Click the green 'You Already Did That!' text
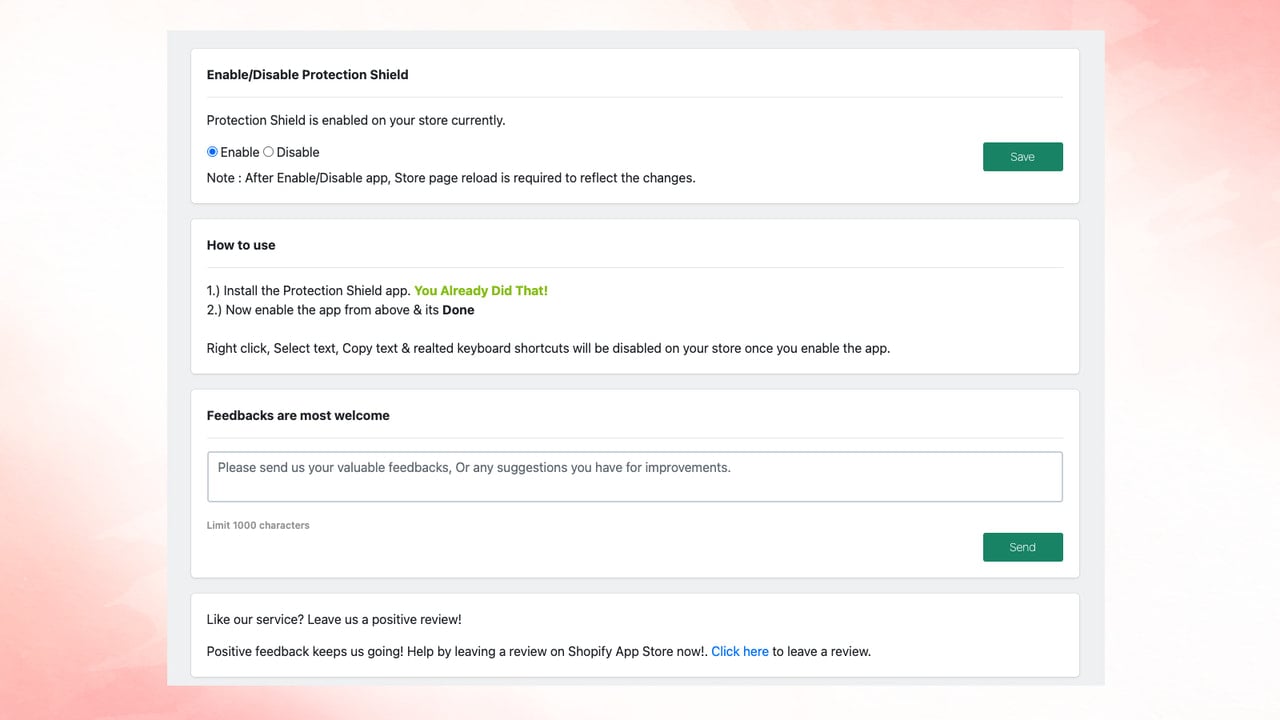Viewport: 1280px width, 720px height. pos(481,291)
